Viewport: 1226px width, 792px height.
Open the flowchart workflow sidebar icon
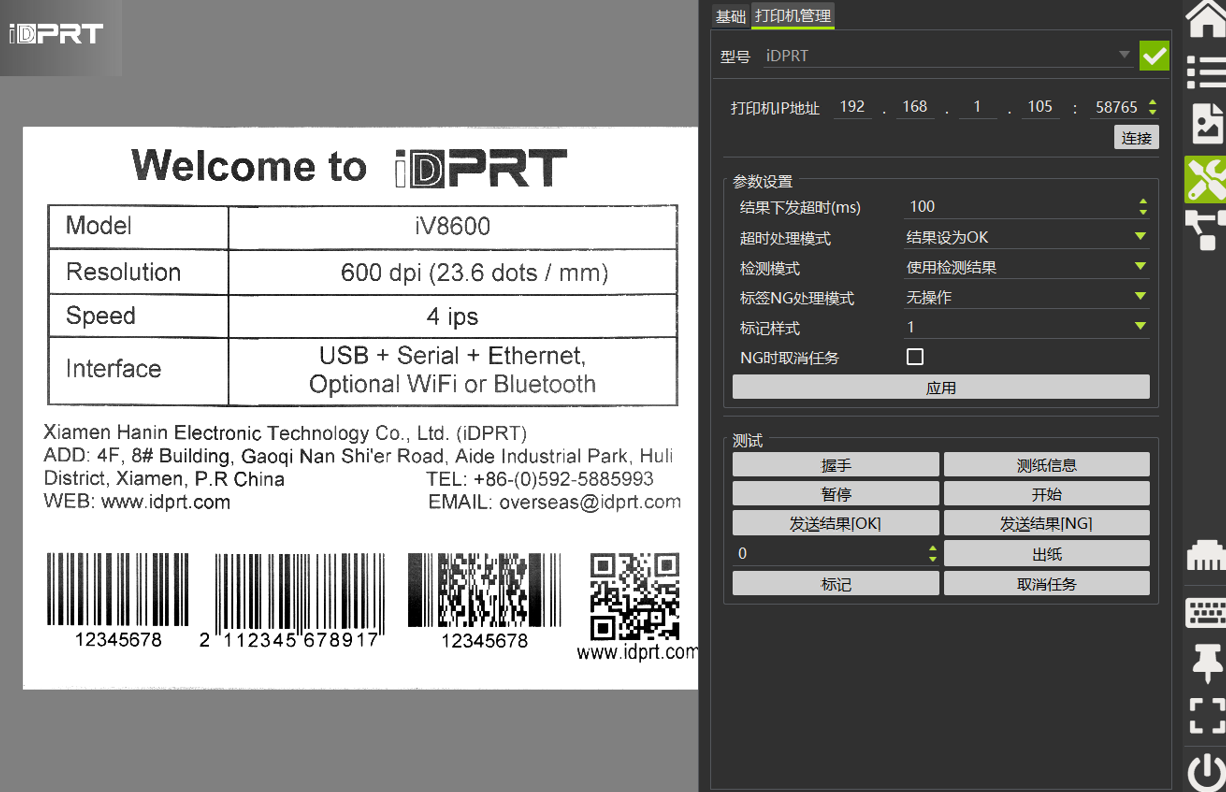[x=1205, y=229]
